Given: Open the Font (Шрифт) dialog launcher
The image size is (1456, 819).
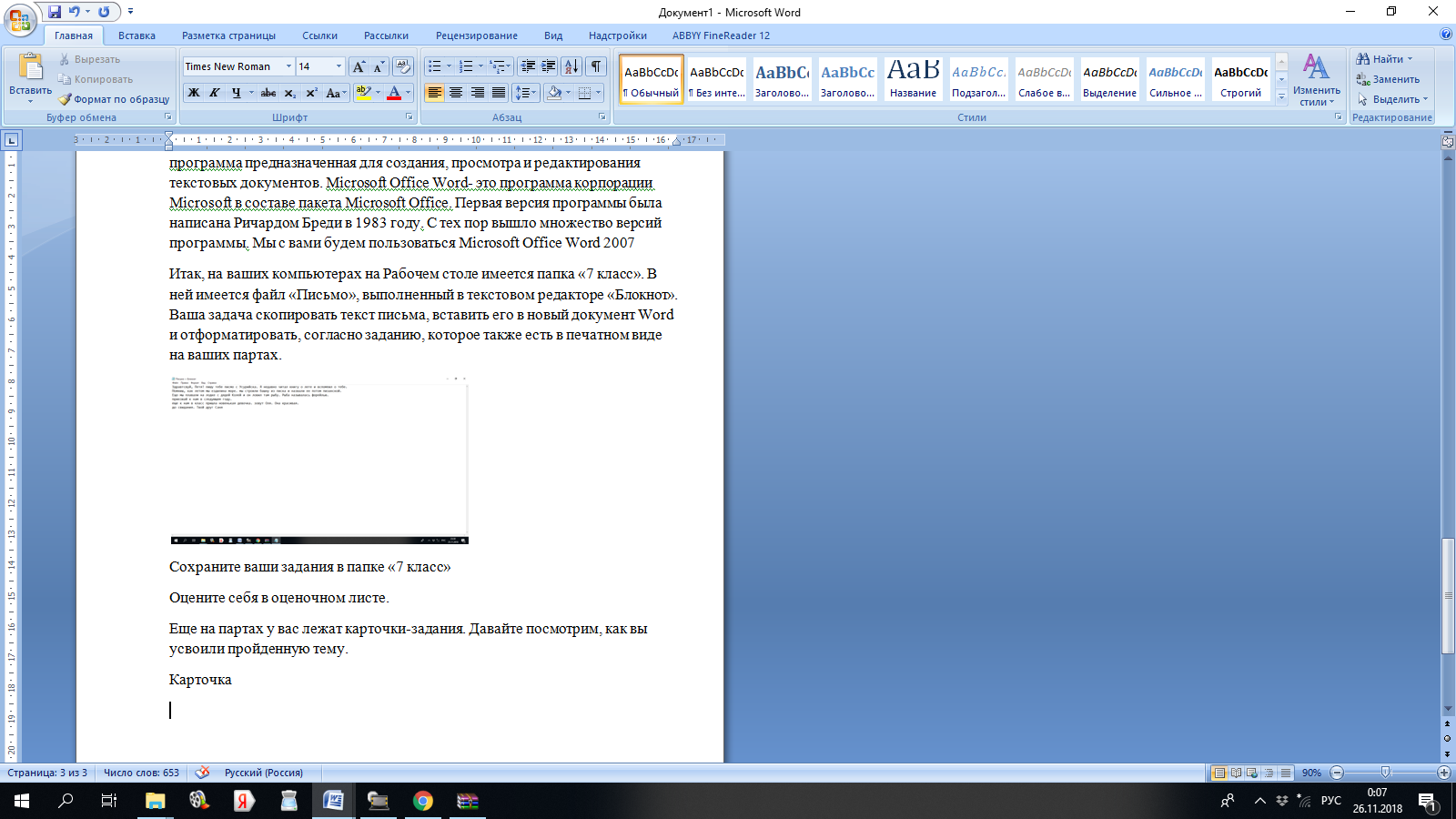Looking at the screenshot, I should (x=408, y=117).
